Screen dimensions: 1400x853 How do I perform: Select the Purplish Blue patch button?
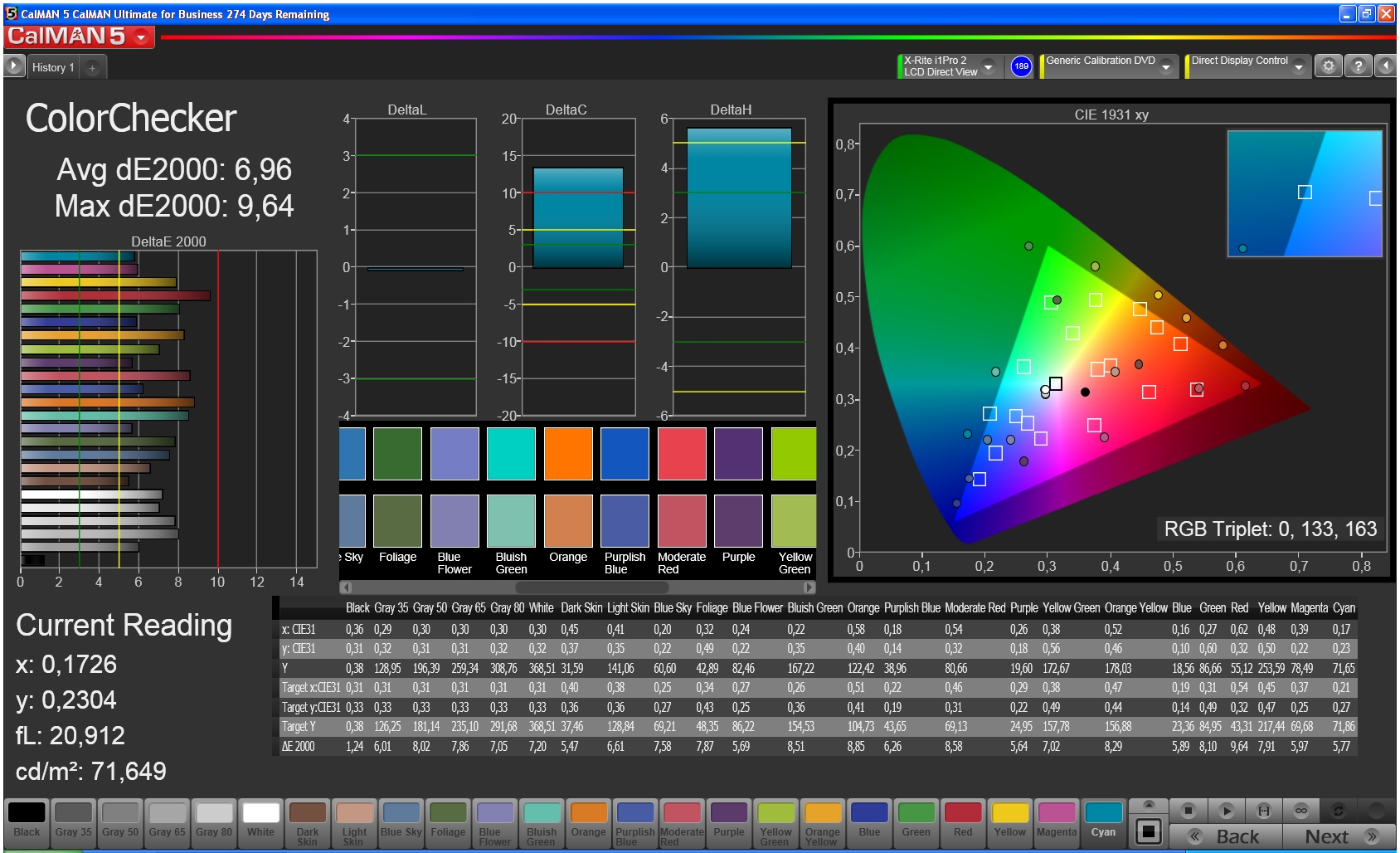[x=635, y=823]
